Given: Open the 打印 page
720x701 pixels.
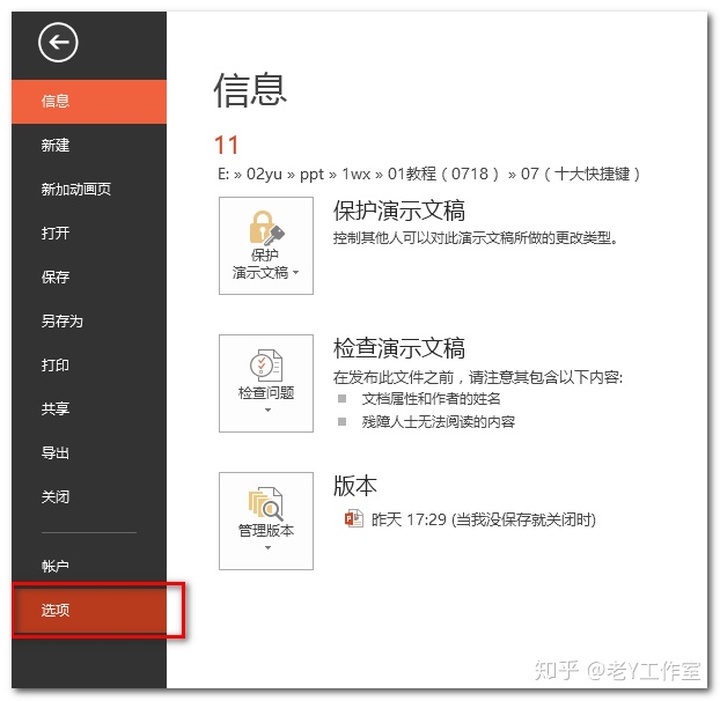Looking at the screenshot, I should click(89, 365).
